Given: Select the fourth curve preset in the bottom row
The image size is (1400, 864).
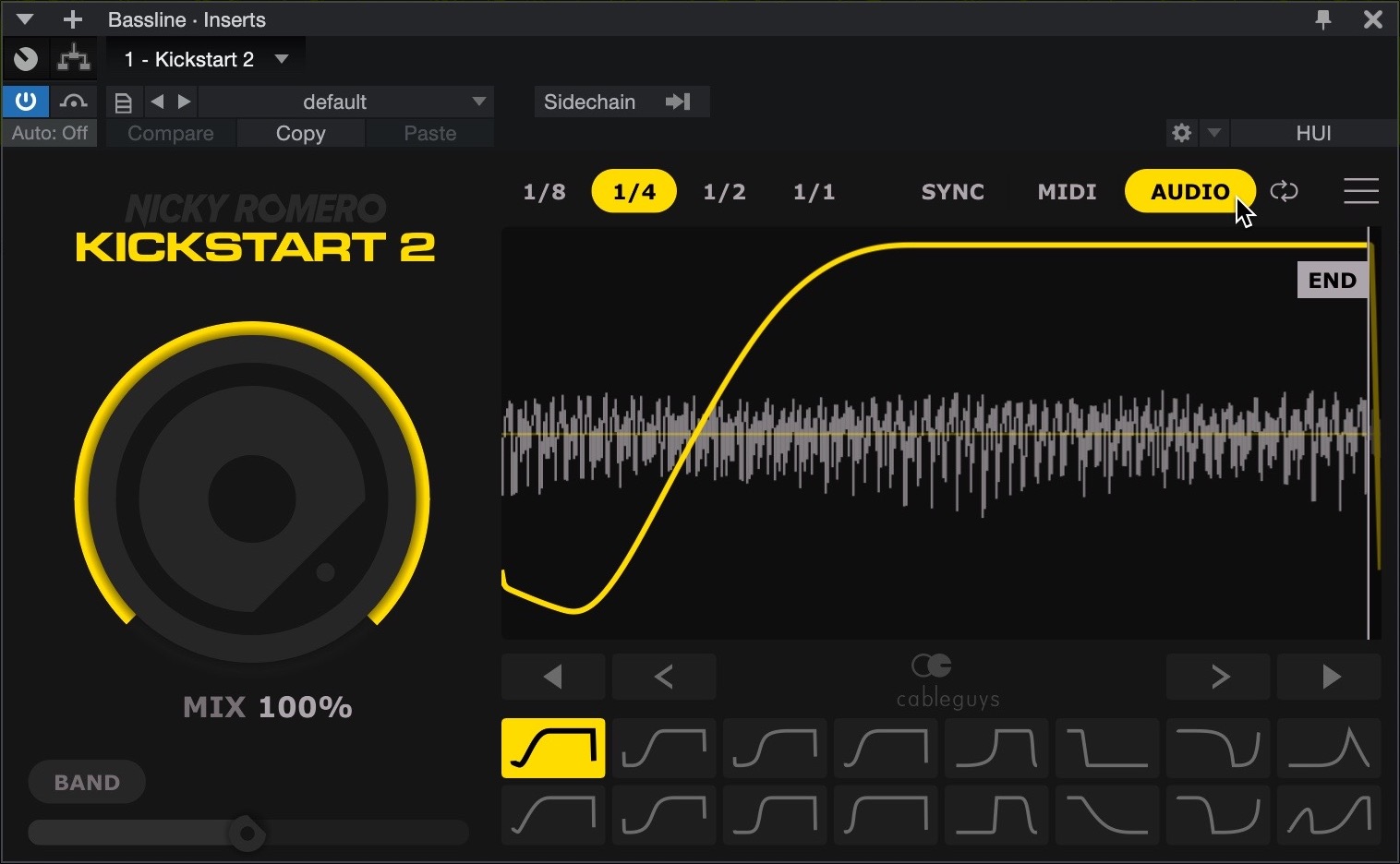Looking at the screenshot, I should [886, 815].
